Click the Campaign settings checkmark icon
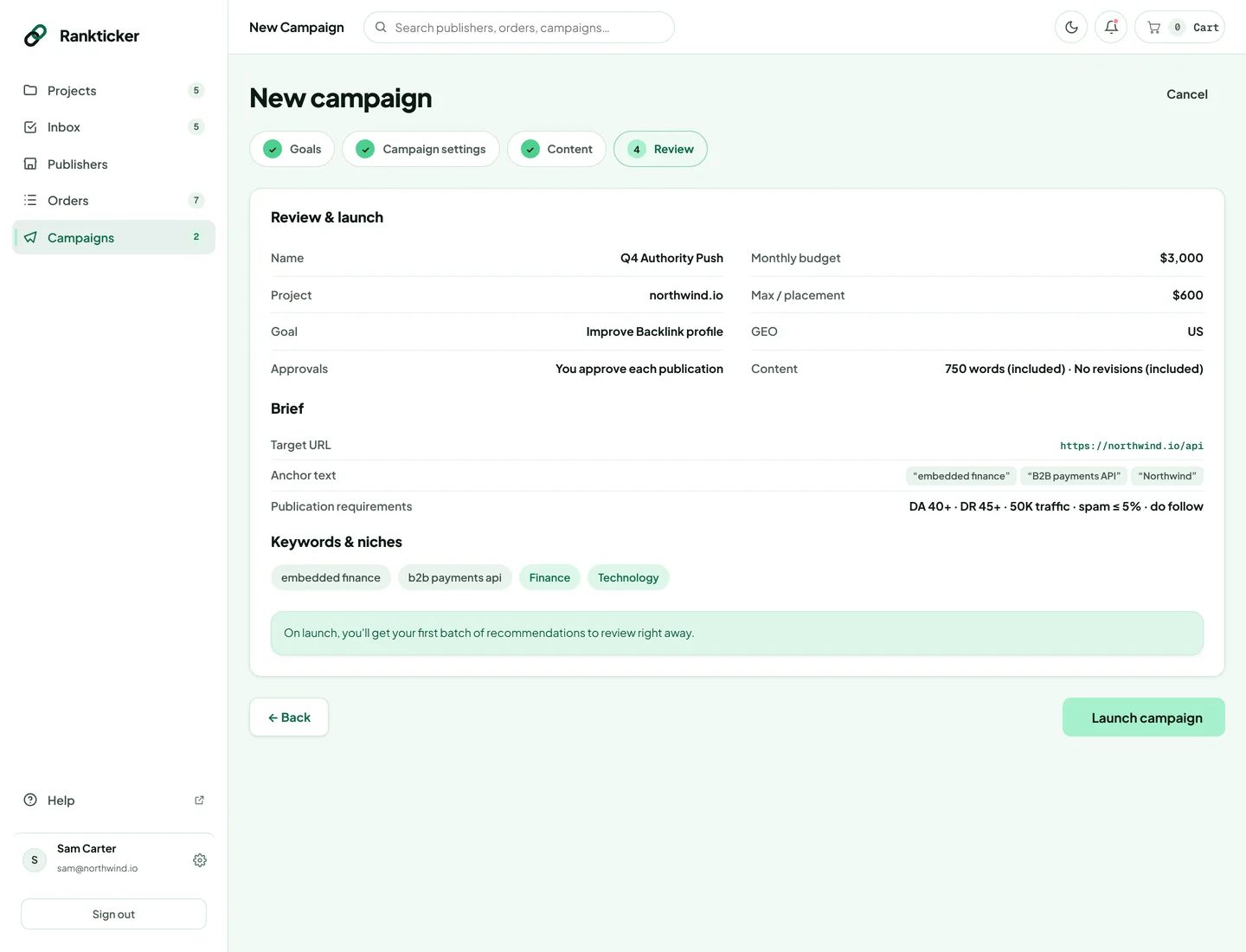Screen dimensions: 1246x952 (365, 149)
